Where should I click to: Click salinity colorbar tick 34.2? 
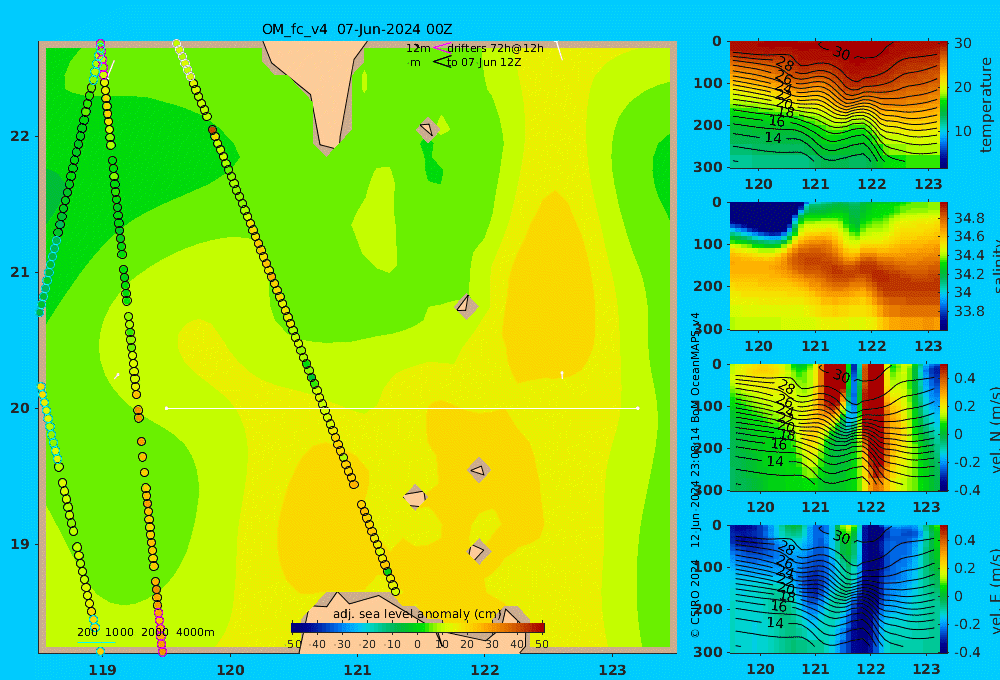coord(969,274)
